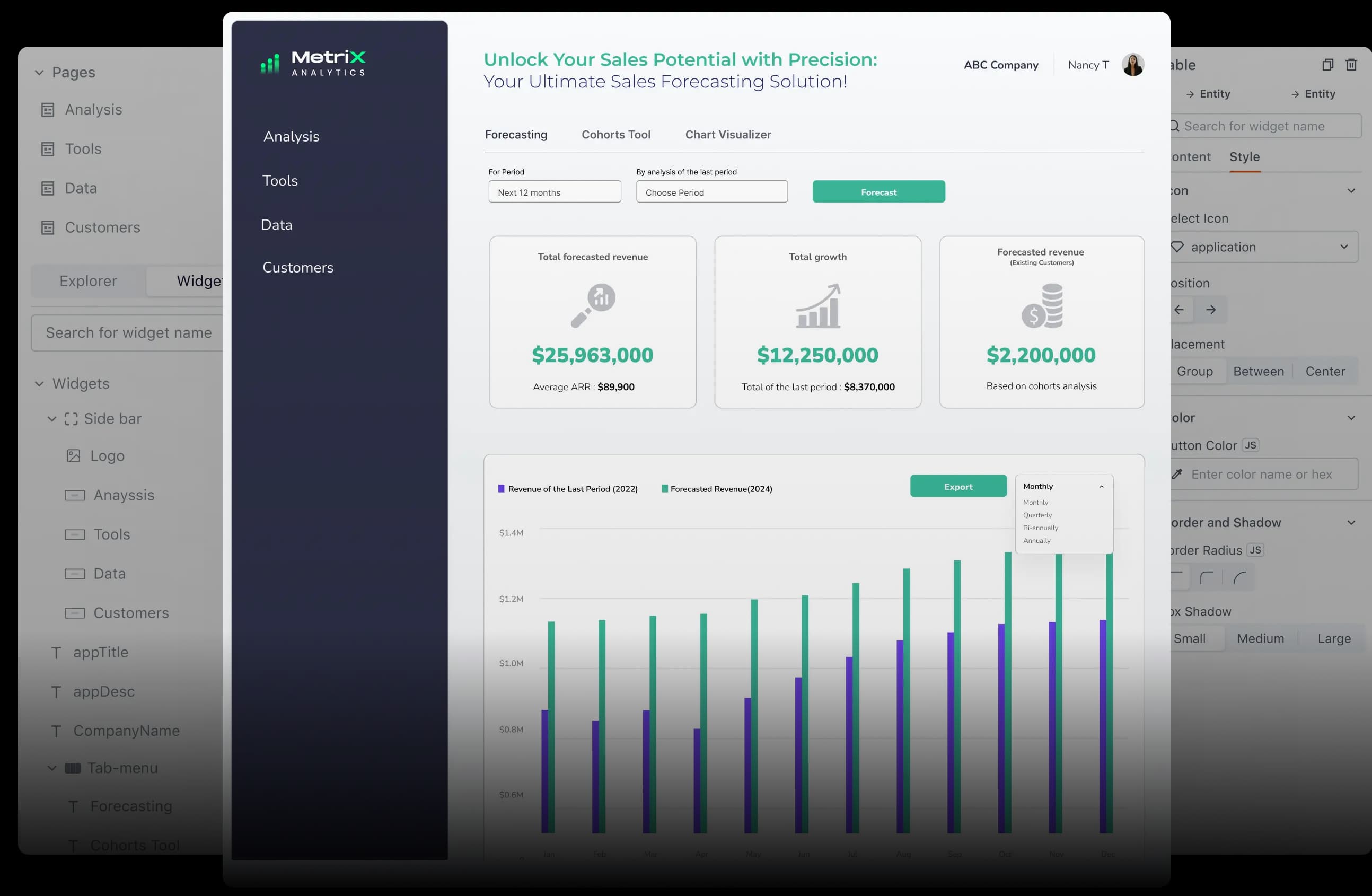The width and height of the screenshot is (1372, 896).
Task: Choose Quarterly from the period list
Action: (1037, 515)
